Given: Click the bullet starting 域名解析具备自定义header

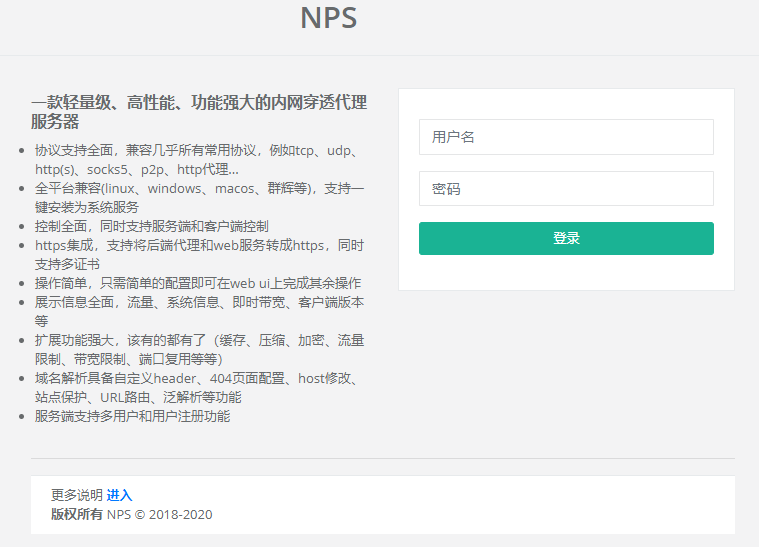Looking at the screenshot, I should click(x=197, y=388).
